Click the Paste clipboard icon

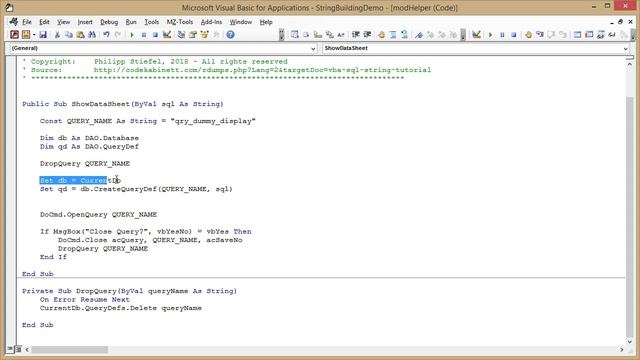(x=80, y=35)
